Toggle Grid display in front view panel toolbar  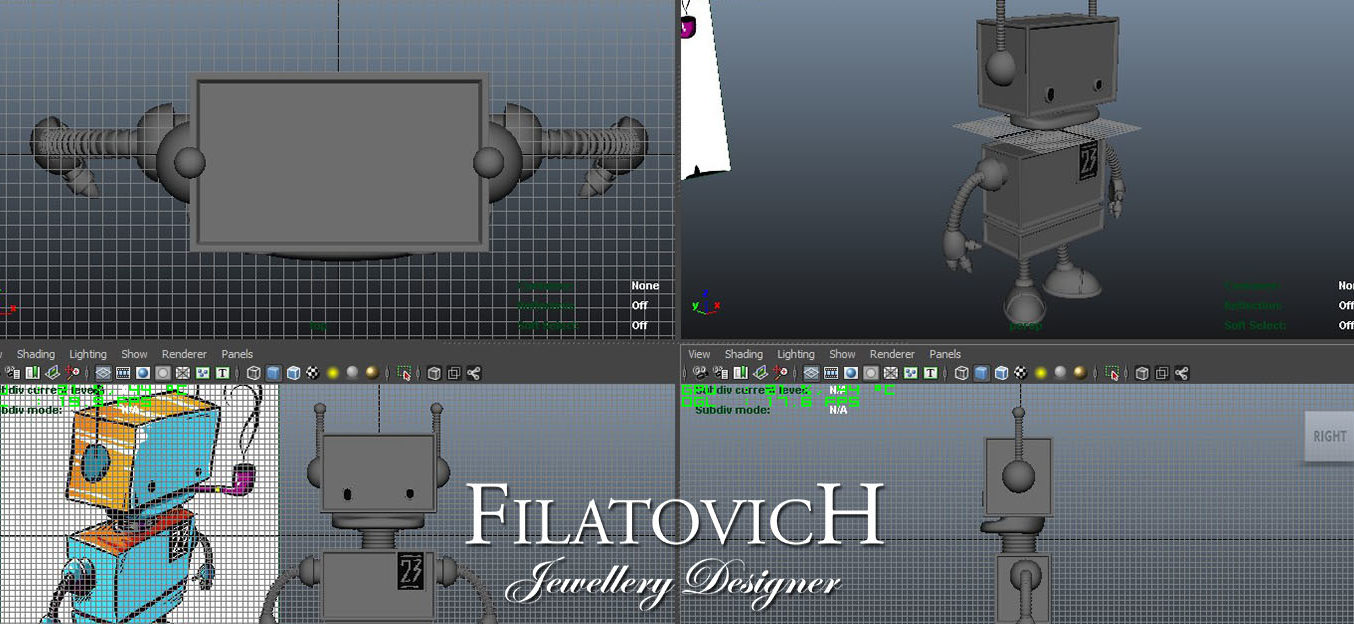click(103, 373)
